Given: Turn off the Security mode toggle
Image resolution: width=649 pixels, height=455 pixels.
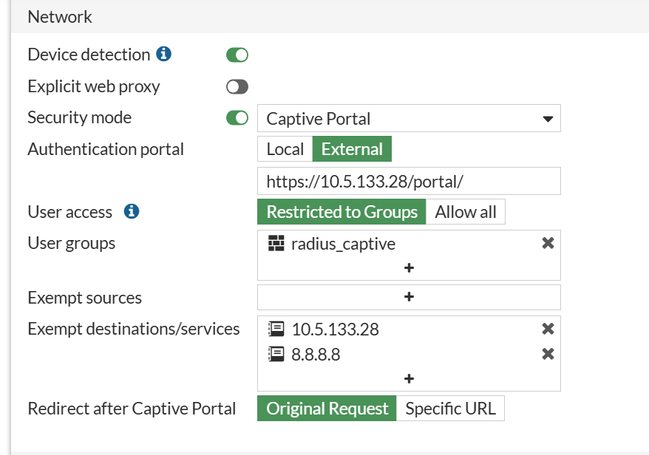Looking at the screenshot, I should [x=237, y=118].
